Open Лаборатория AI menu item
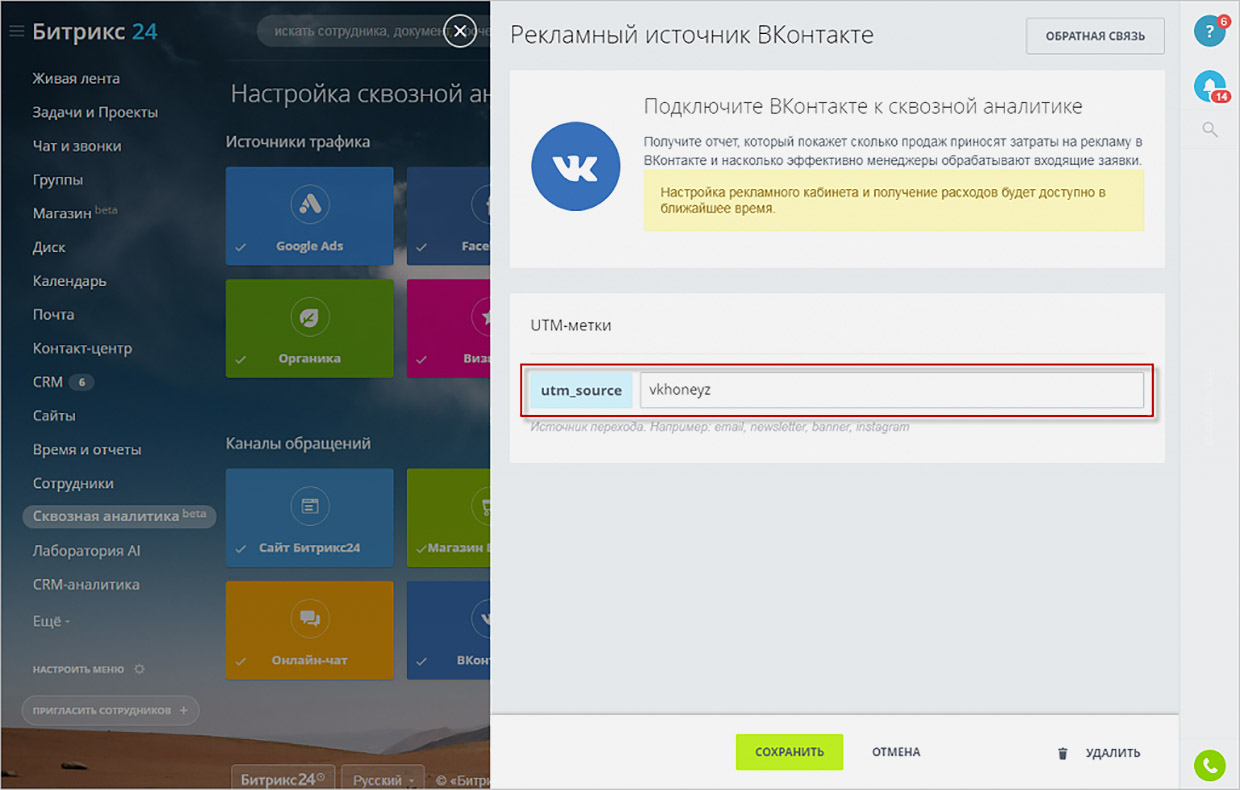Screen dimensions: 1240x790 coord(86,550)
